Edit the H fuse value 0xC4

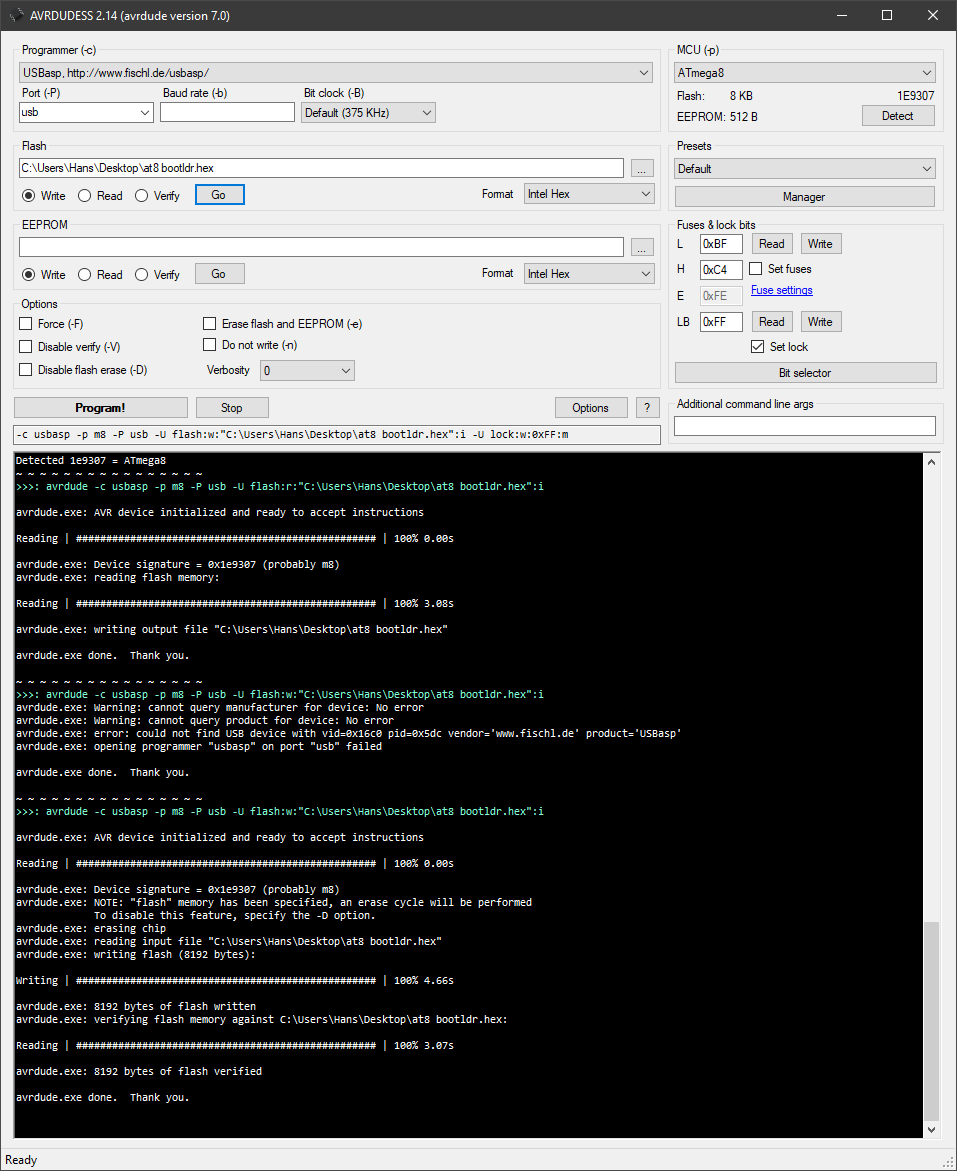pos(721,270)
